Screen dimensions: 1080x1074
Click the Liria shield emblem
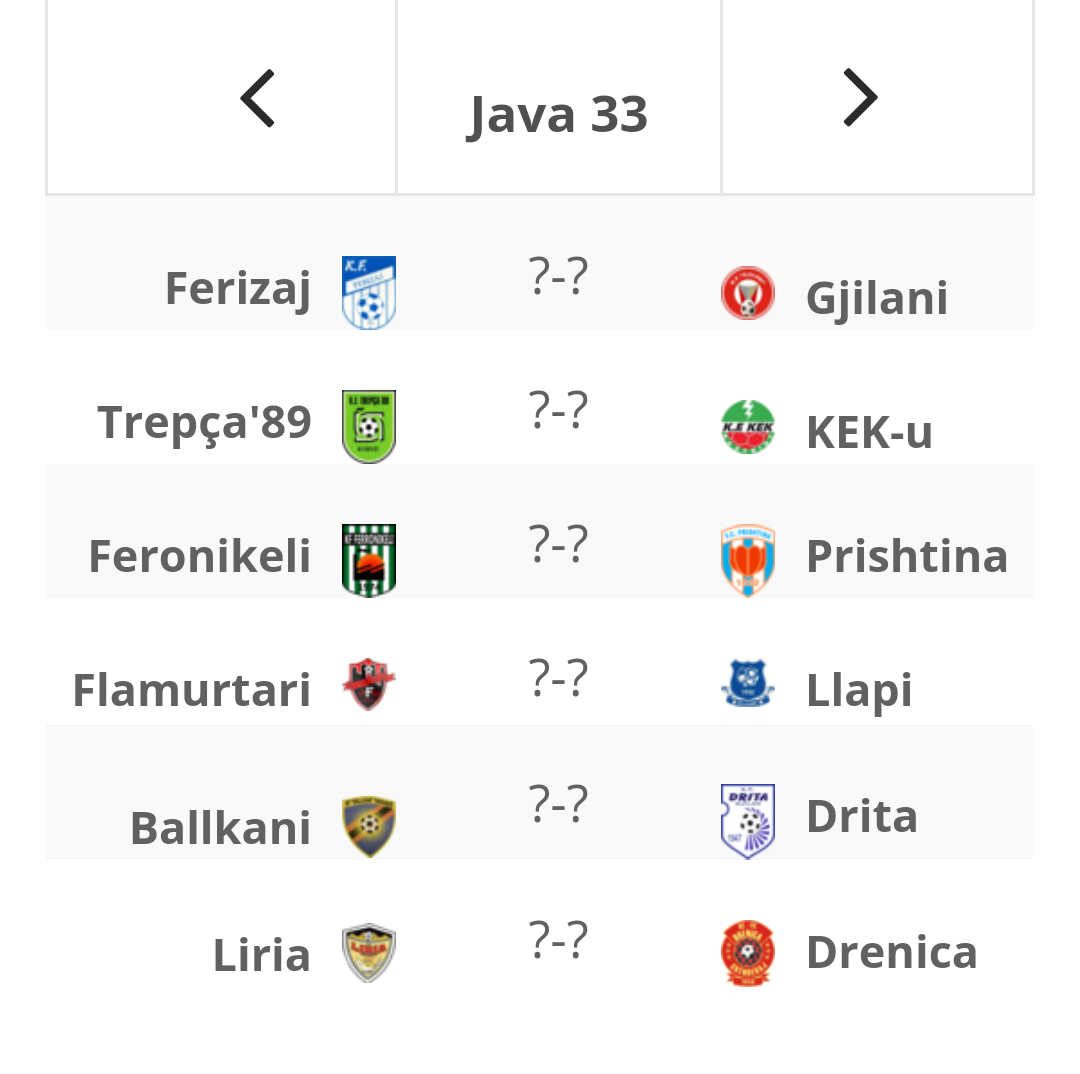[369, 953]
